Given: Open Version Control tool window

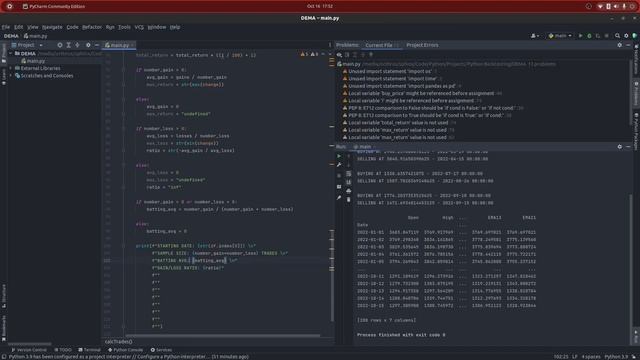Looking at the screenshot, I should click(29, 350).
